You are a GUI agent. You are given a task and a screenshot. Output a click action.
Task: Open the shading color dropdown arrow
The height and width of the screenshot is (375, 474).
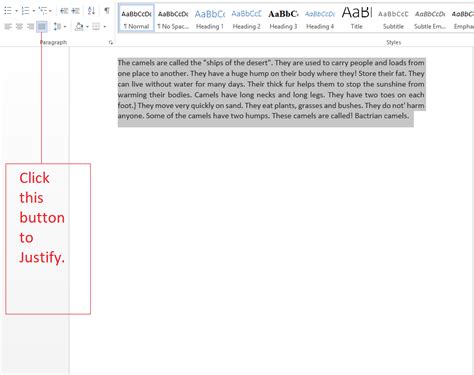pyautogui.click(x=87, y=26)
